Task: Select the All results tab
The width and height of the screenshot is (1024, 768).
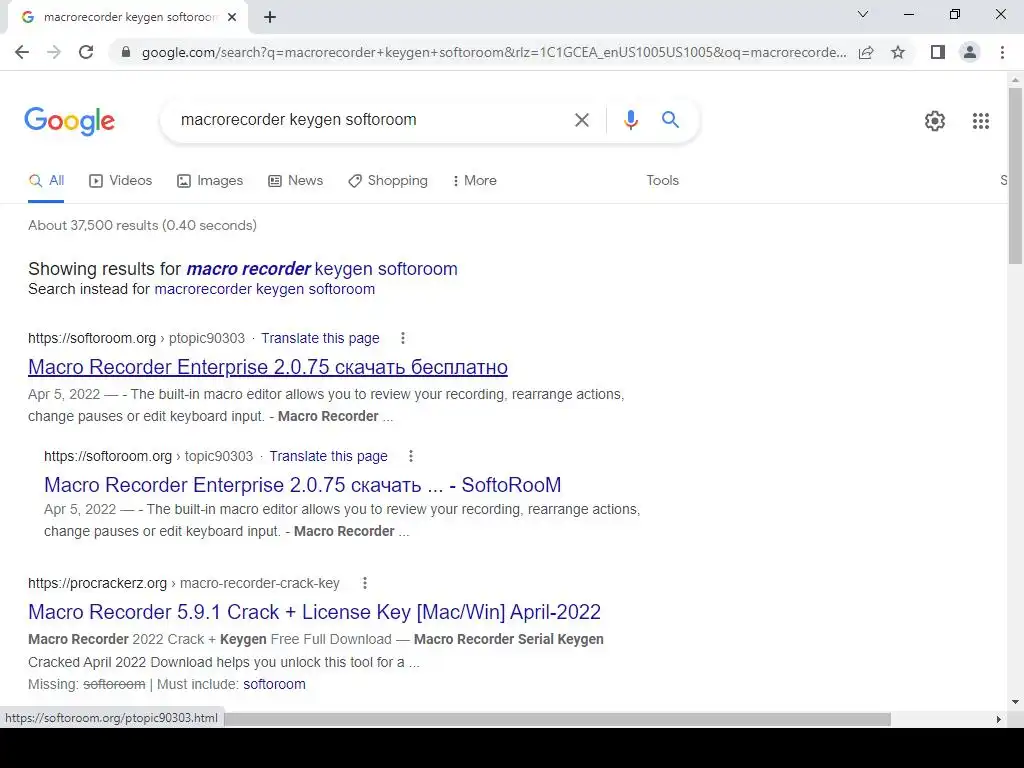Action: click(46, 181)
